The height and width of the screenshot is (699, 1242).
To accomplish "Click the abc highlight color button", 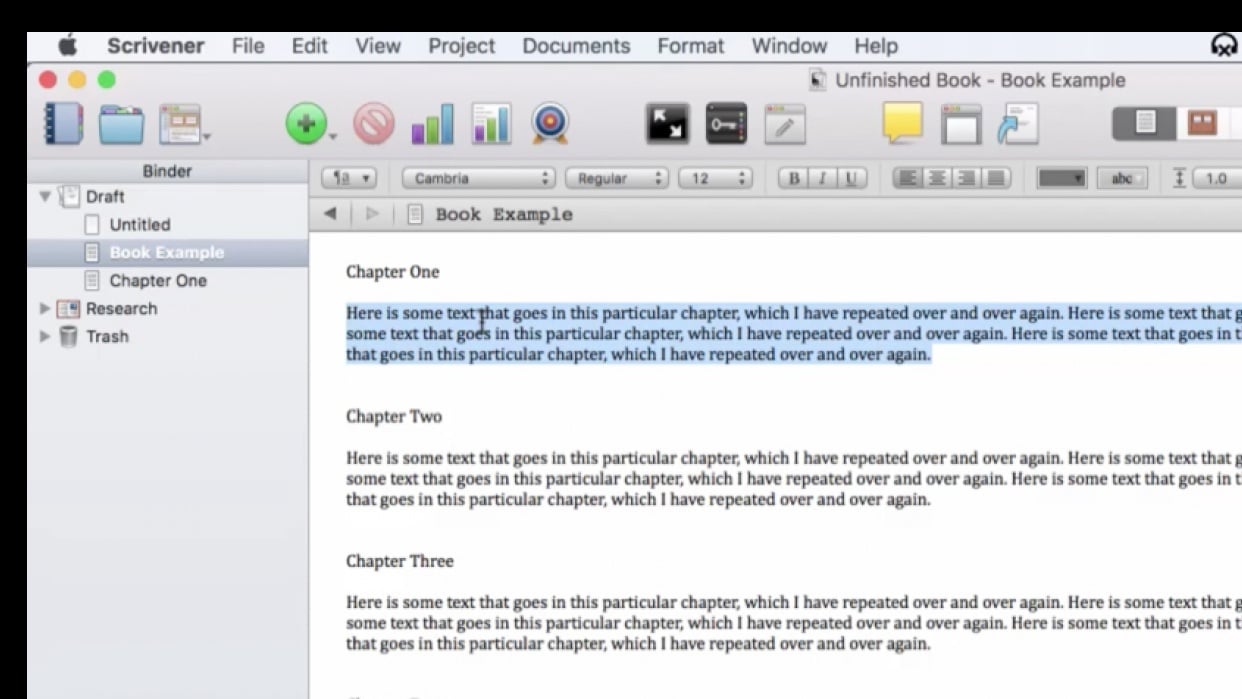I will 1122,178.
